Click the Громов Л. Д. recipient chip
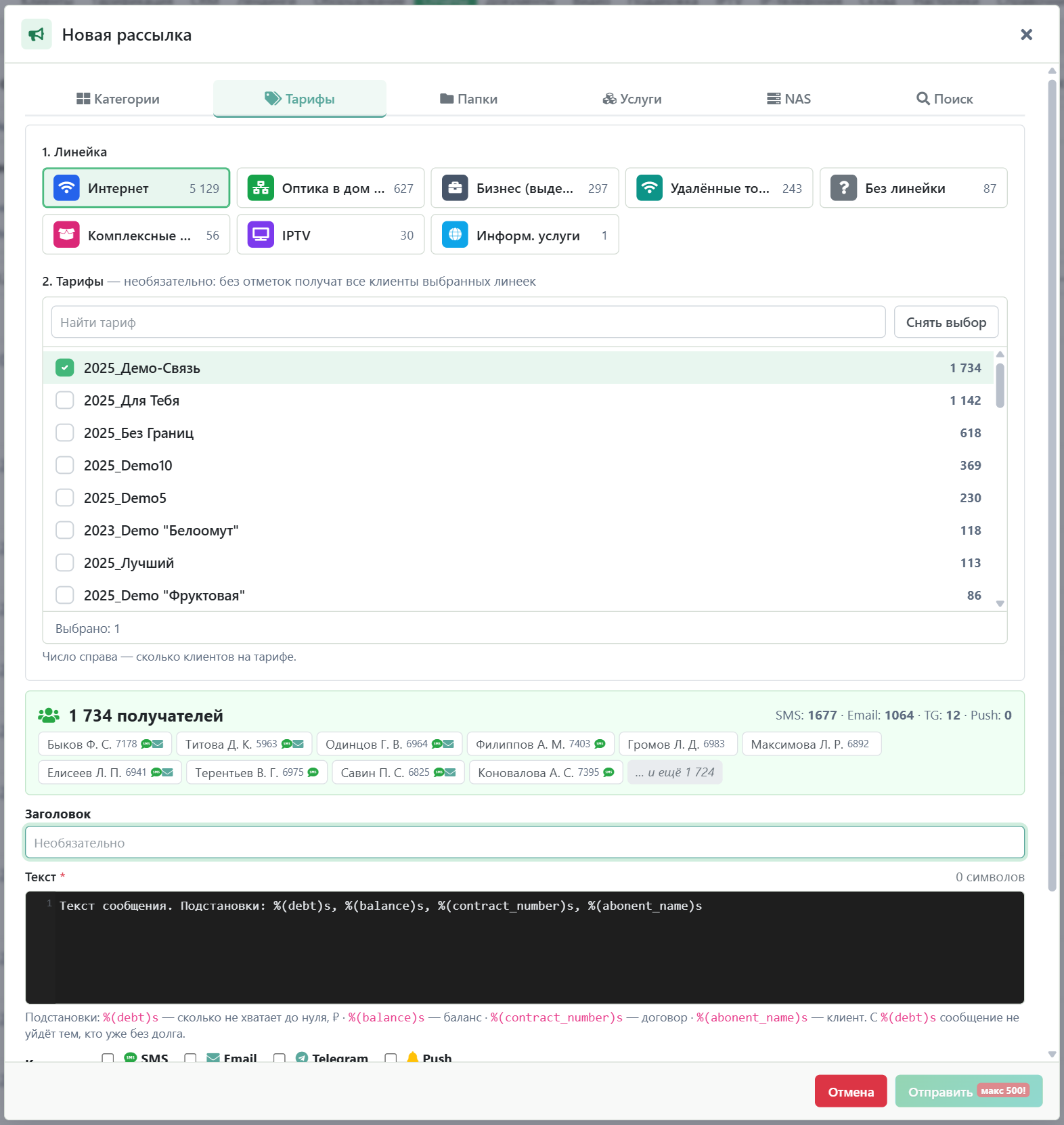Screen dimensions: 1064x1125 coord(678,744)
